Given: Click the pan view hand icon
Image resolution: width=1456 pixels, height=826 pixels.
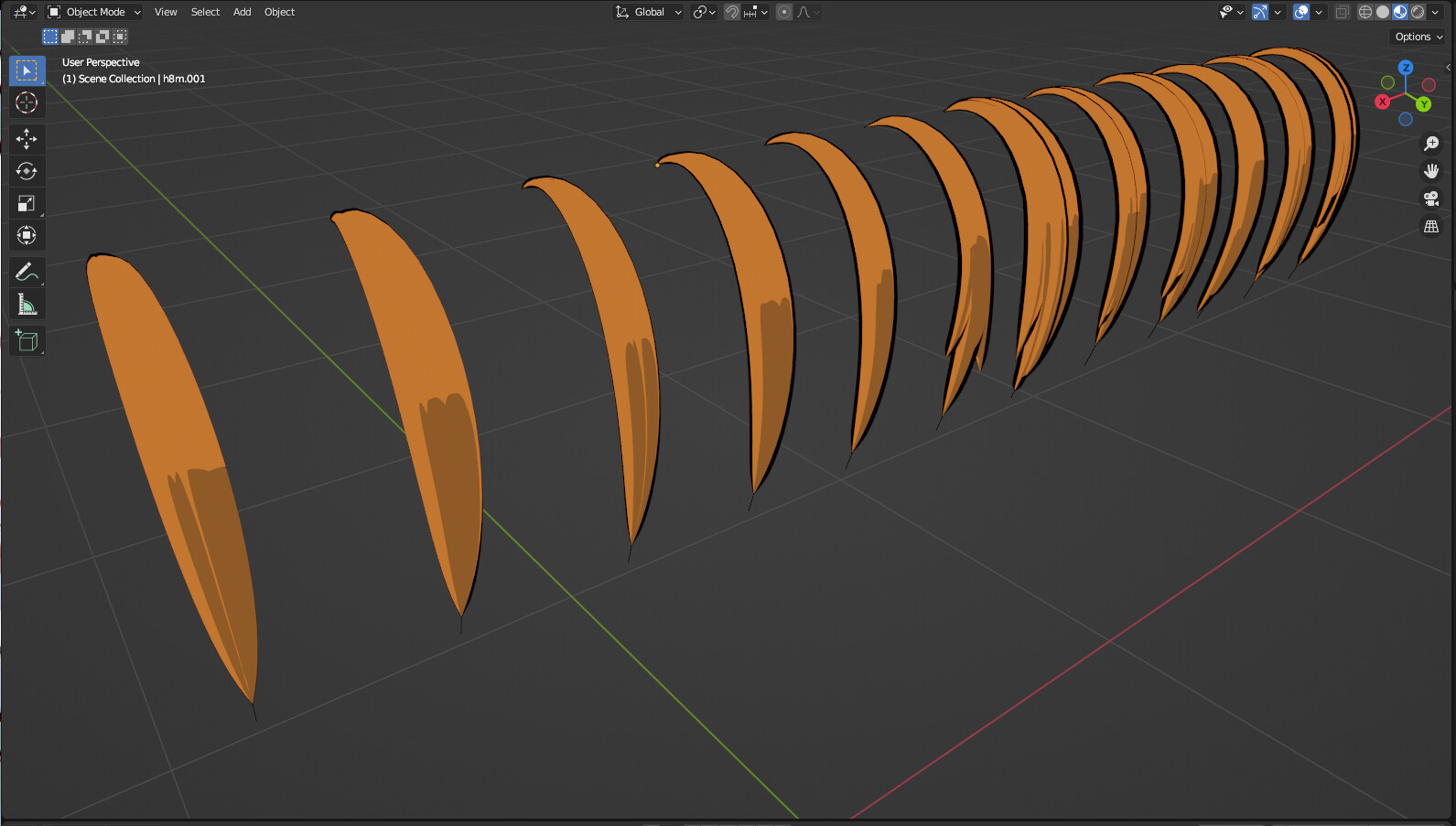Looking at the screenshot, I should coord(1431,171).
